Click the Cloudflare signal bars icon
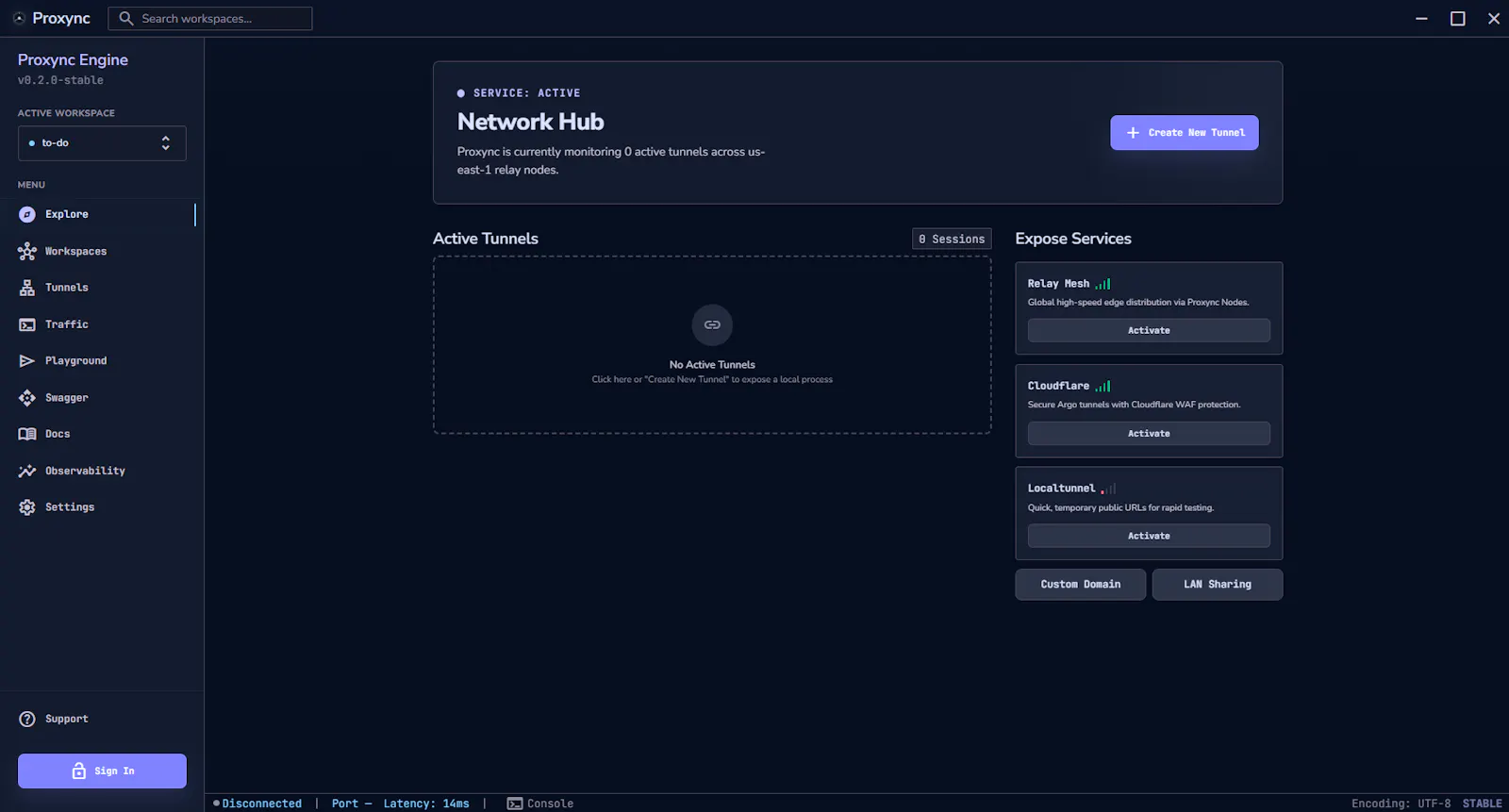The width and height of the screenshot is (1509, 812). pos(1103,386)
